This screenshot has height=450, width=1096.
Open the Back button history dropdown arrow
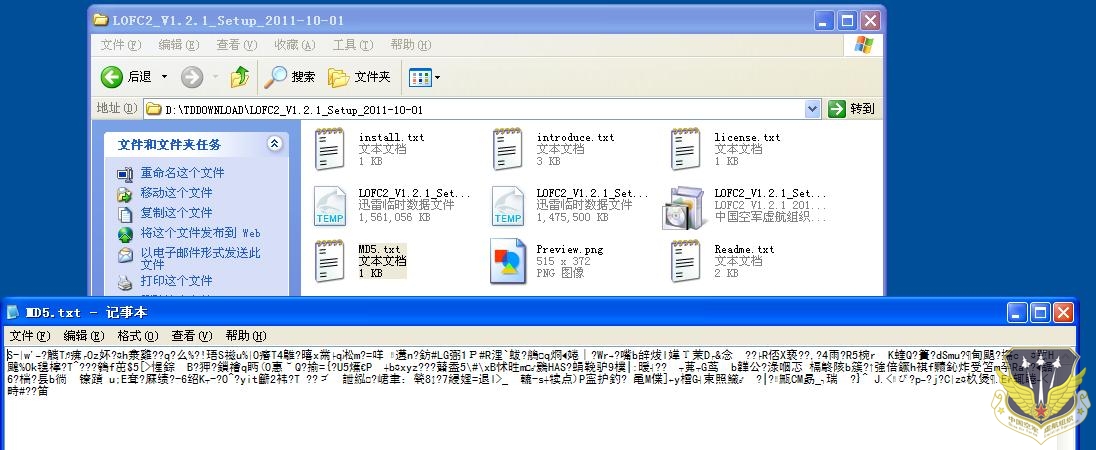[165, 77]
